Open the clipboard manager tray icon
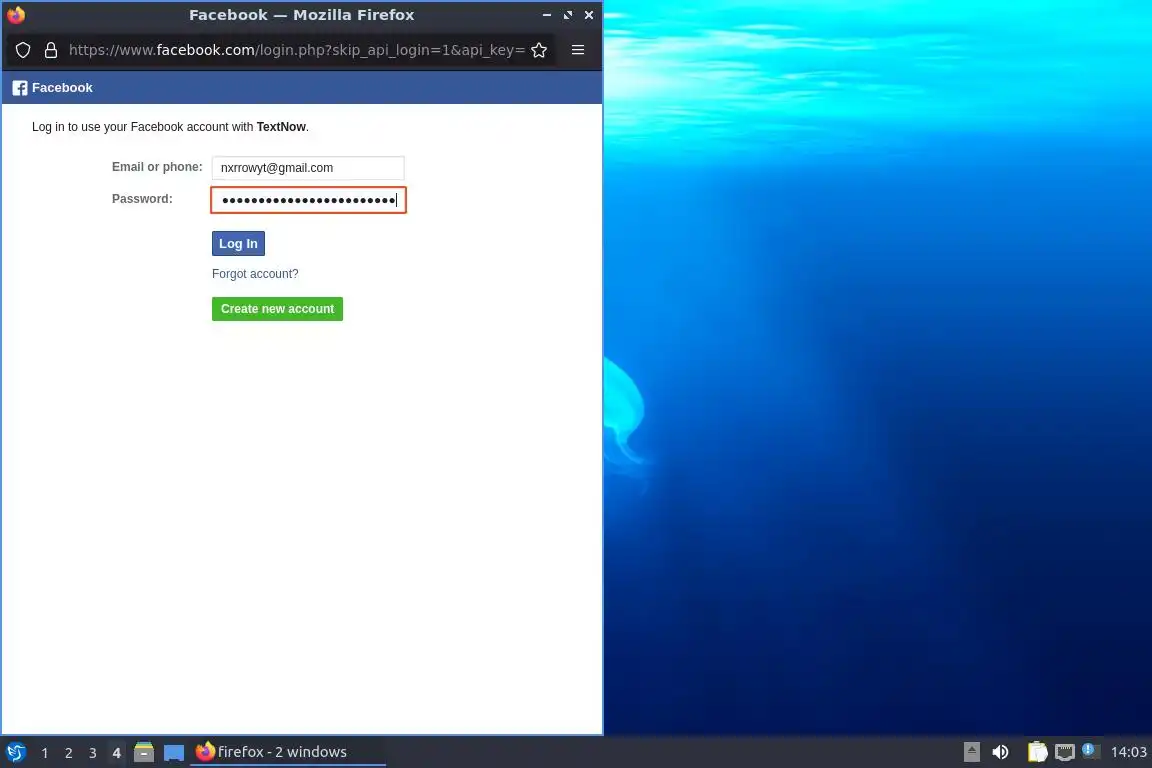Screen dimensions: 1152x768 1037,752
